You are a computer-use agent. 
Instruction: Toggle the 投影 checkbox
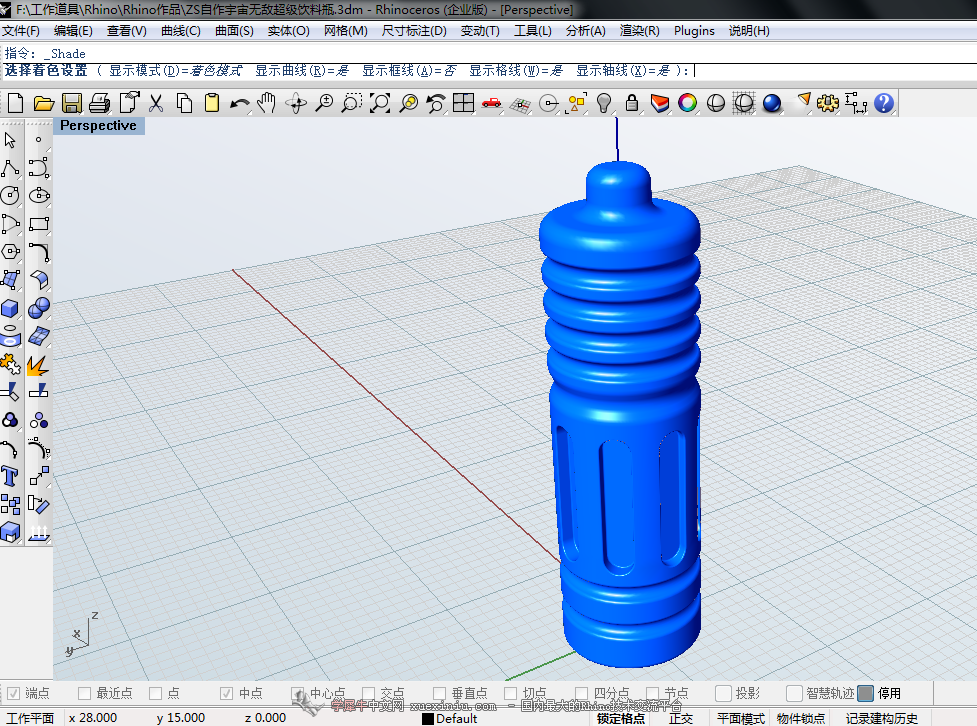(723, 693)
